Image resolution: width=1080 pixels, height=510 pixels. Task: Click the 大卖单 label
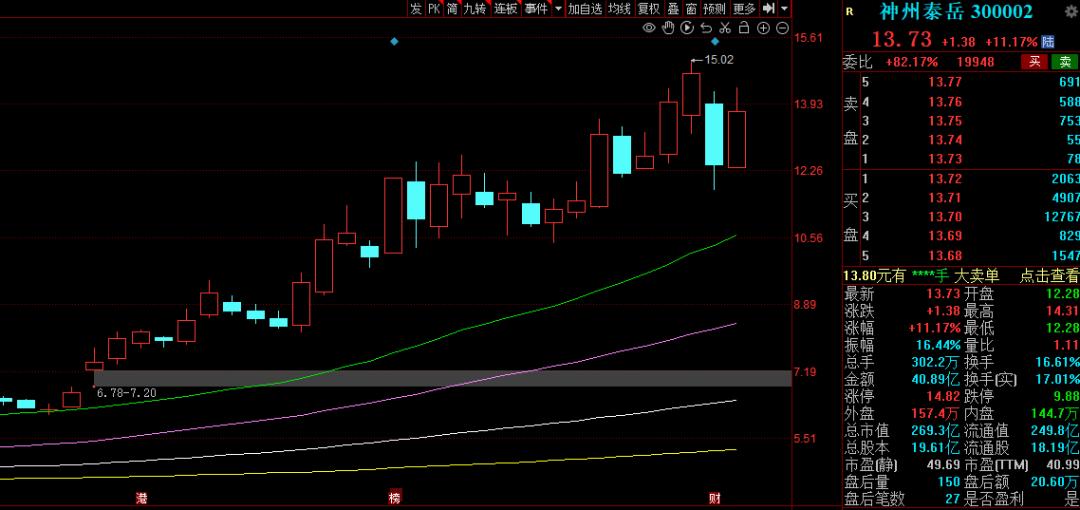(x=976, y=276)
